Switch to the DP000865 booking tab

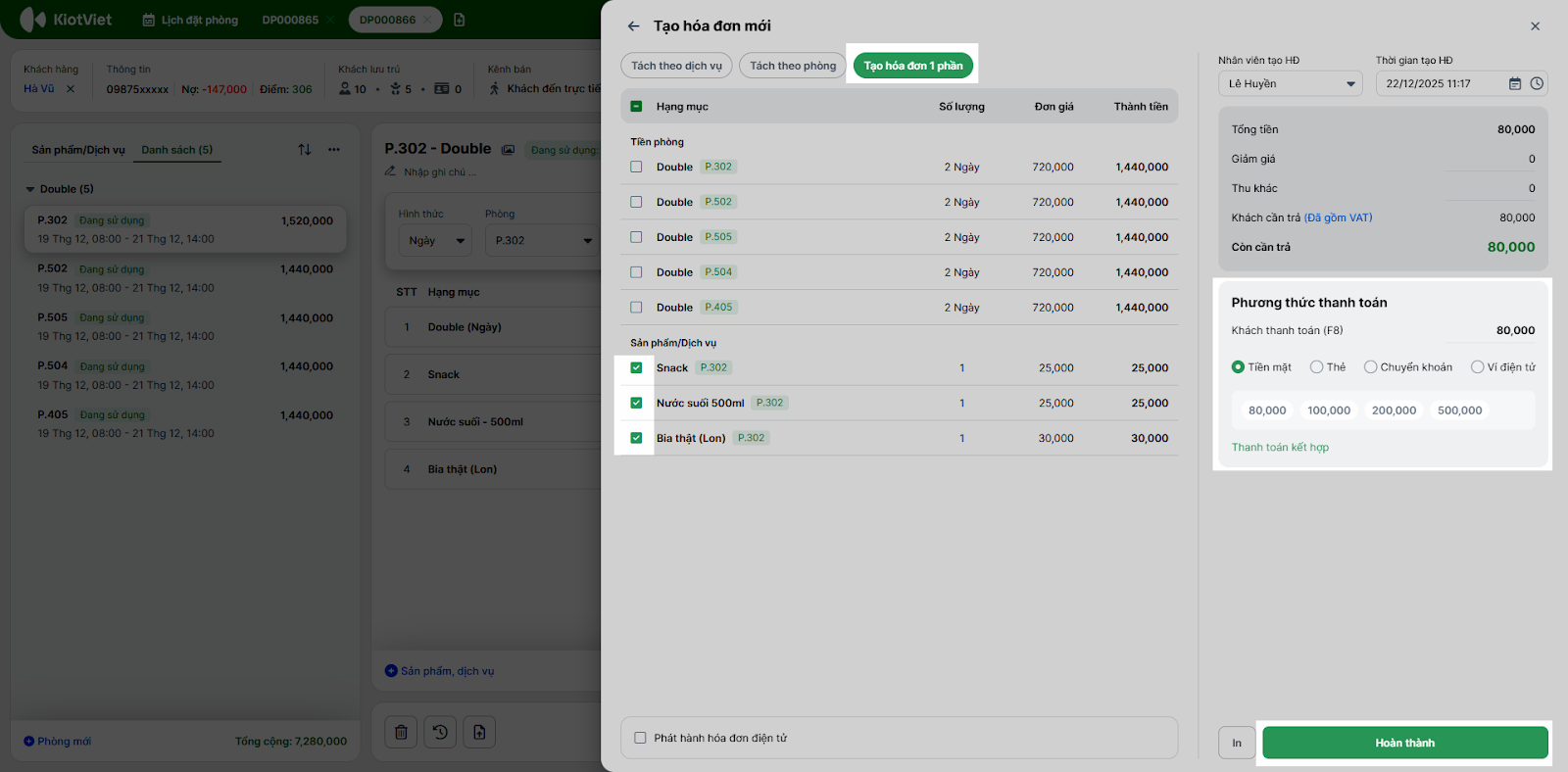pos(290,20)
